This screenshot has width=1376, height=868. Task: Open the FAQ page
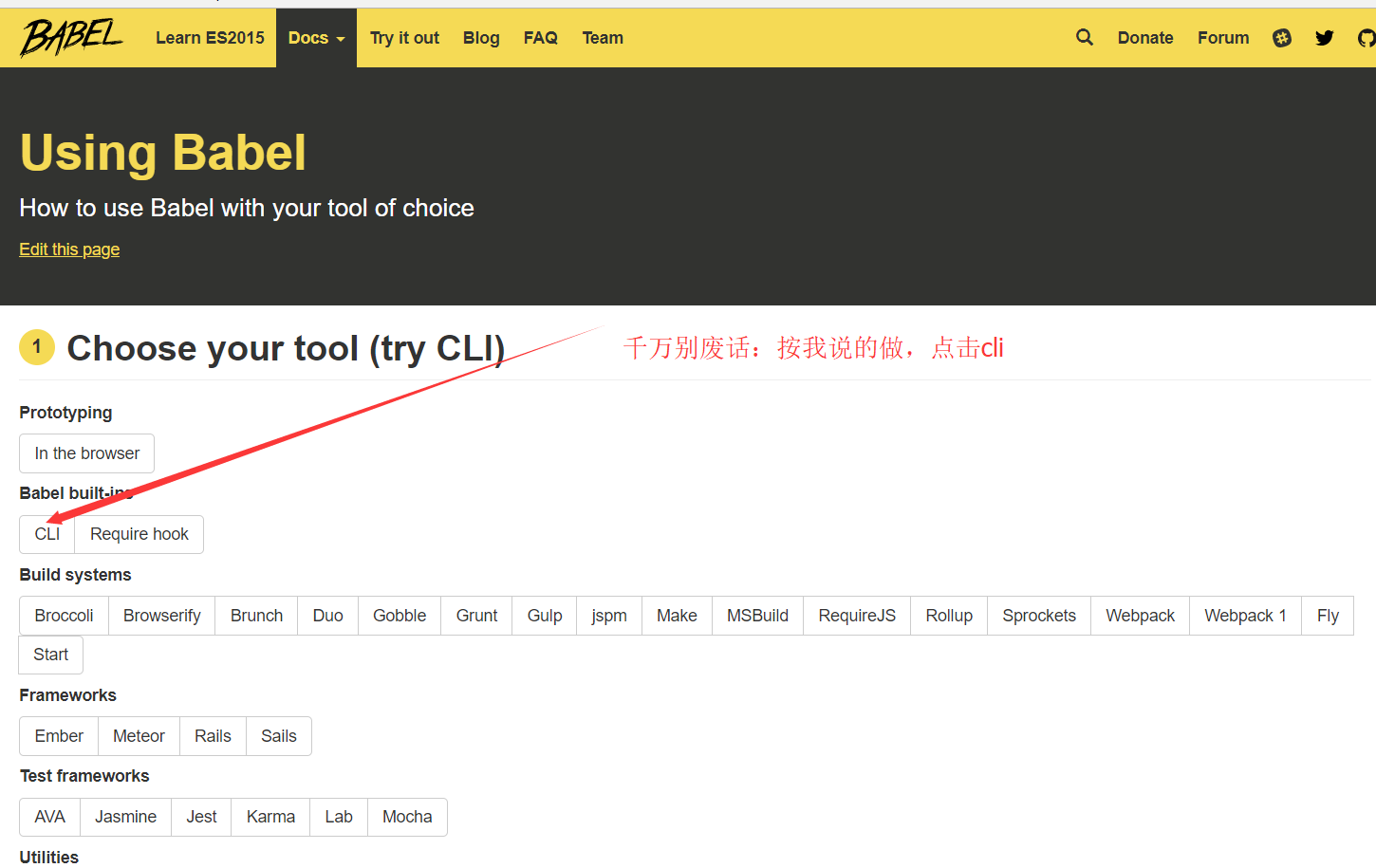540,38
